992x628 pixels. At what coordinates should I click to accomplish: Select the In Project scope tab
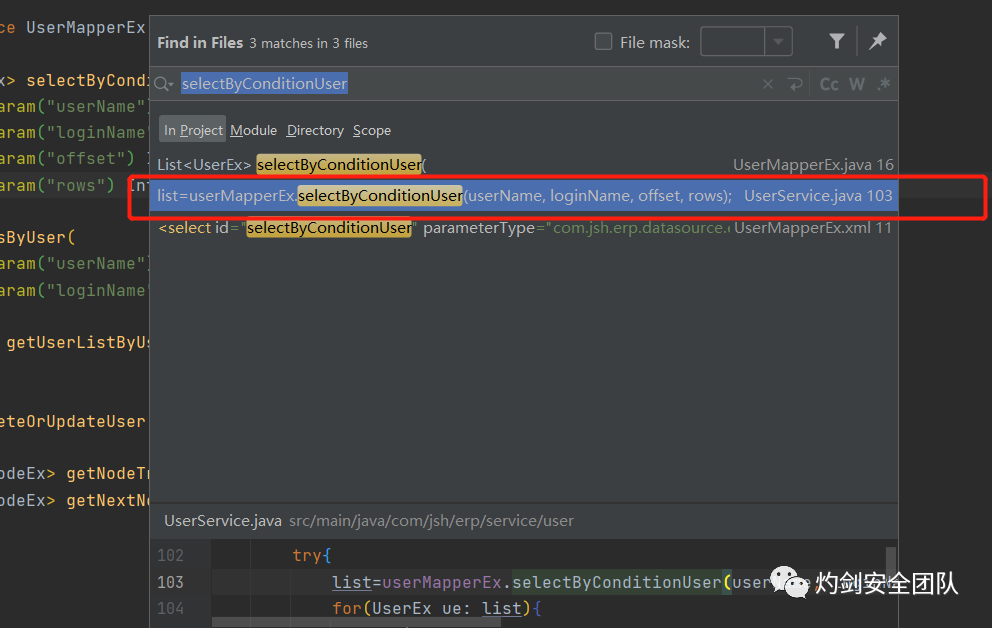[x=192, y=130]
